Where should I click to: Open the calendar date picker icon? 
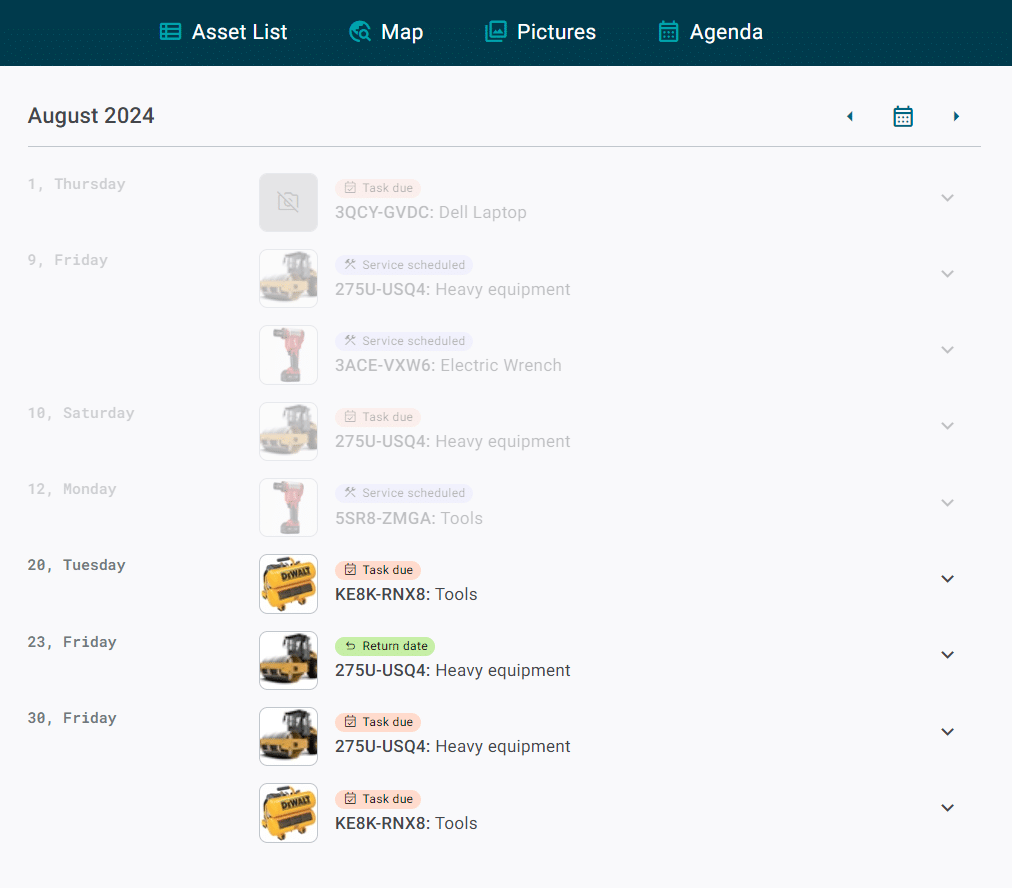[x=903, y=116]
